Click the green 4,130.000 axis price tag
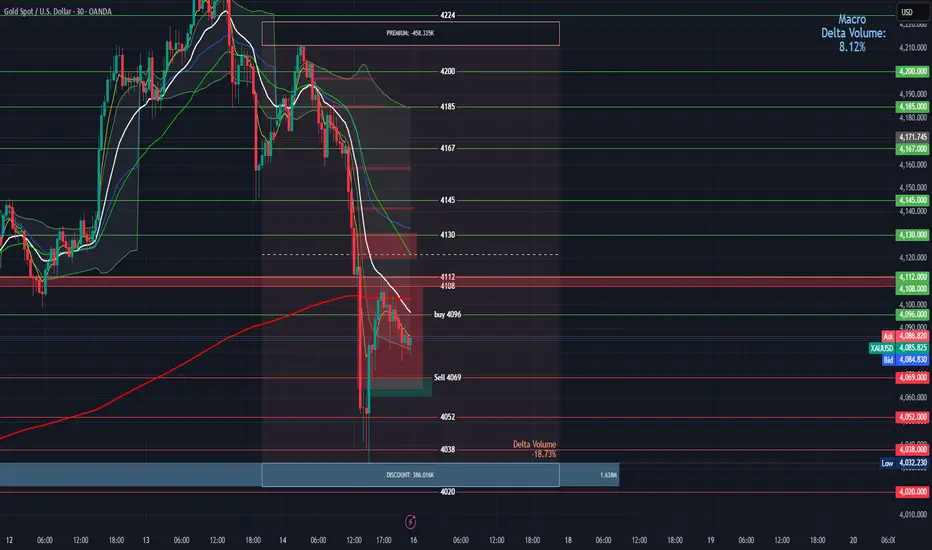Viewport: 932px width, 550px height. (x=912, y=235)
